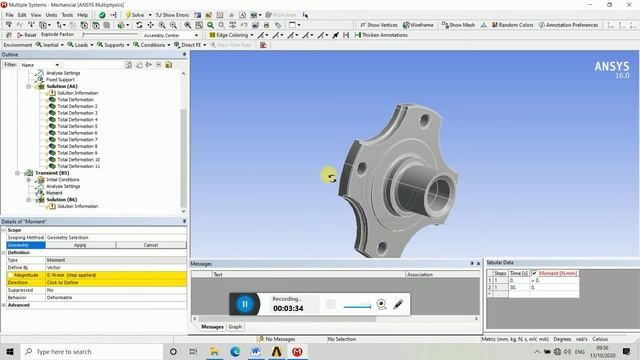This screenshot has width=640, height=360.
Task: Open Microsoft Edge from taskbar
Action: click(x=235, y=351)
